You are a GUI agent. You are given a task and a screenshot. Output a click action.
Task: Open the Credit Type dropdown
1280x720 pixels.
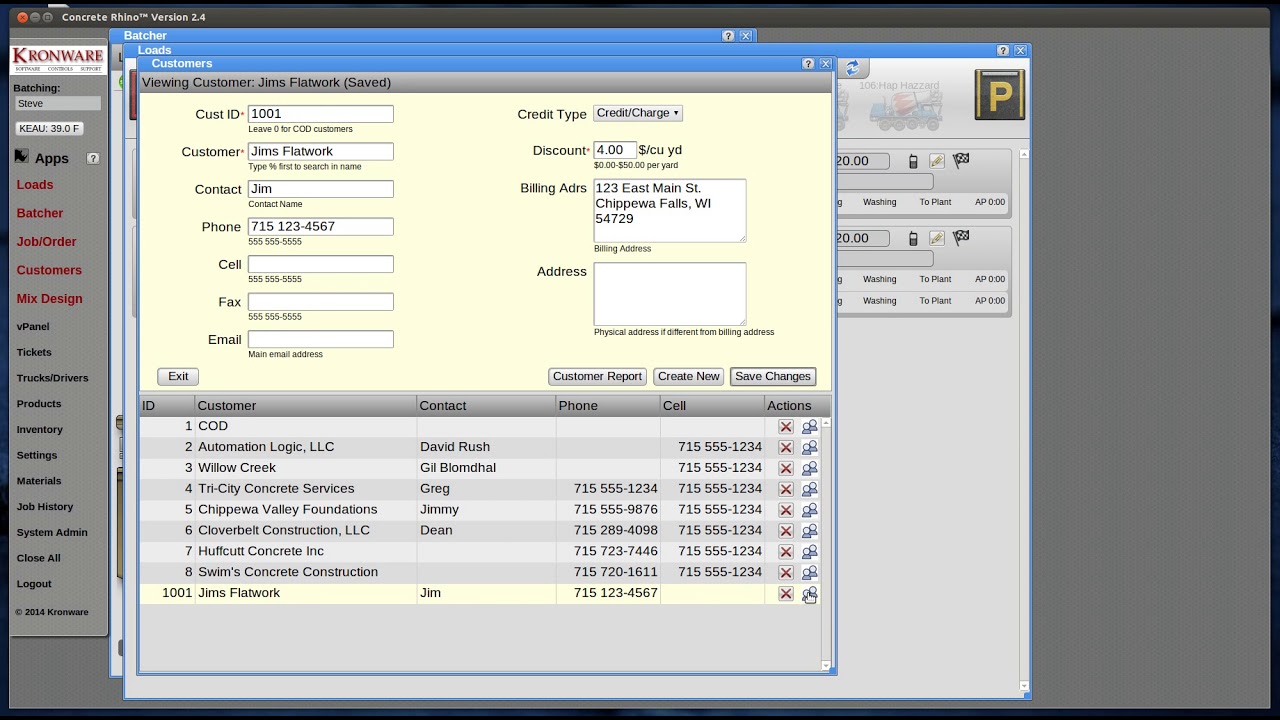click(638, 114)
